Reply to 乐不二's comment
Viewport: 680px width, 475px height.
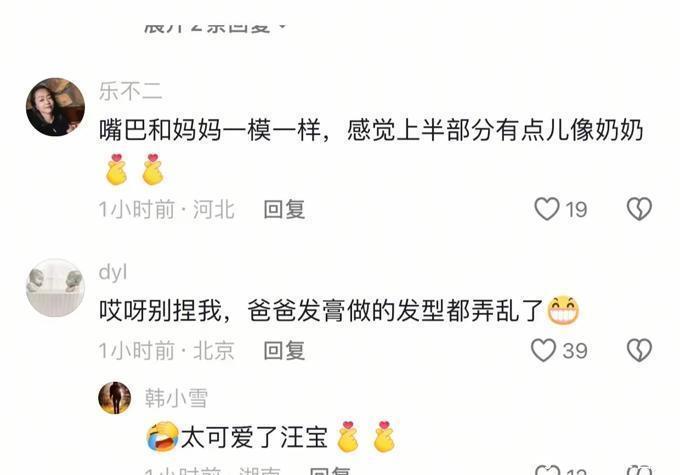(x=284, y=210)
